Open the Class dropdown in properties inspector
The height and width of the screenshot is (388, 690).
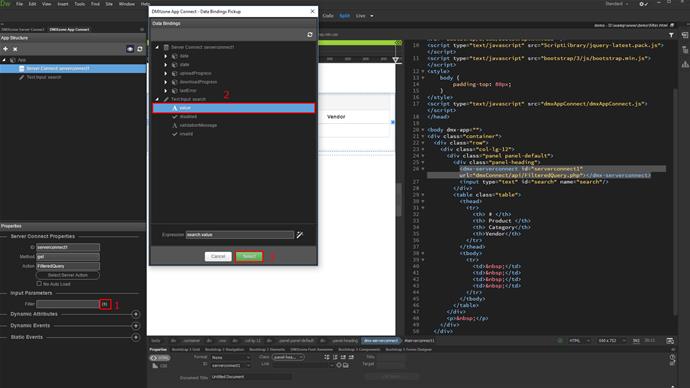tap(288, 357)
